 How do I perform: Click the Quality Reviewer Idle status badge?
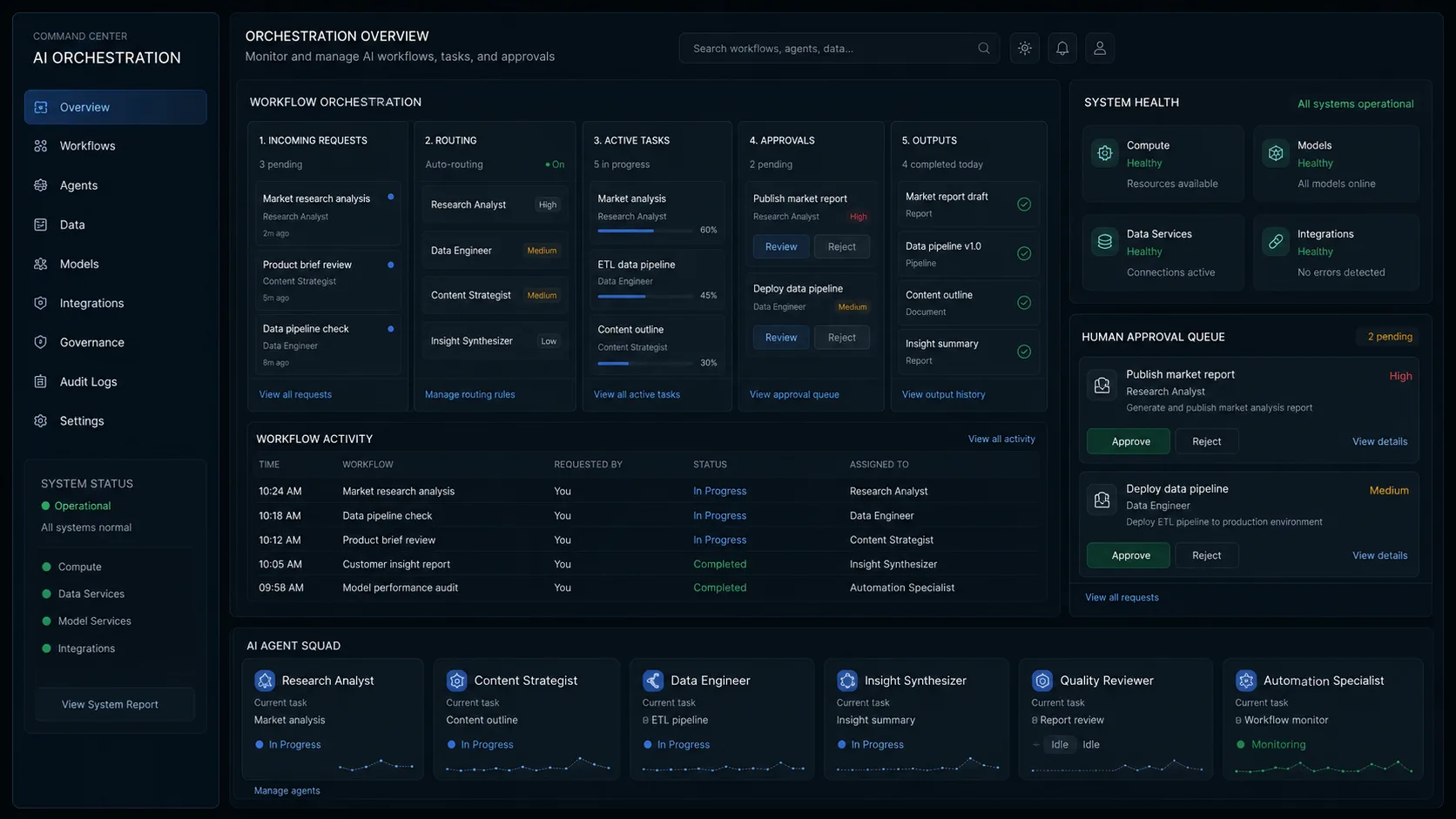coord(1060,744)
